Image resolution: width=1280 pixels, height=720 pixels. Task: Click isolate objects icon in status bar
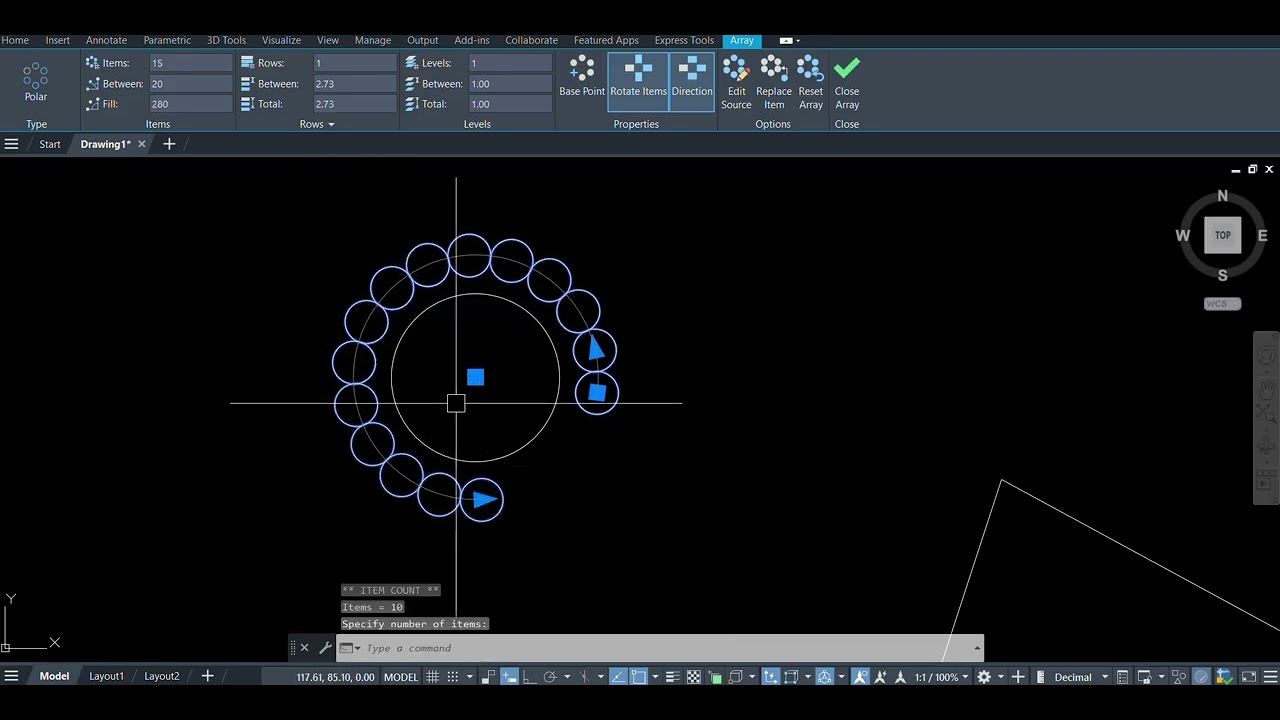coord(1179,677)
